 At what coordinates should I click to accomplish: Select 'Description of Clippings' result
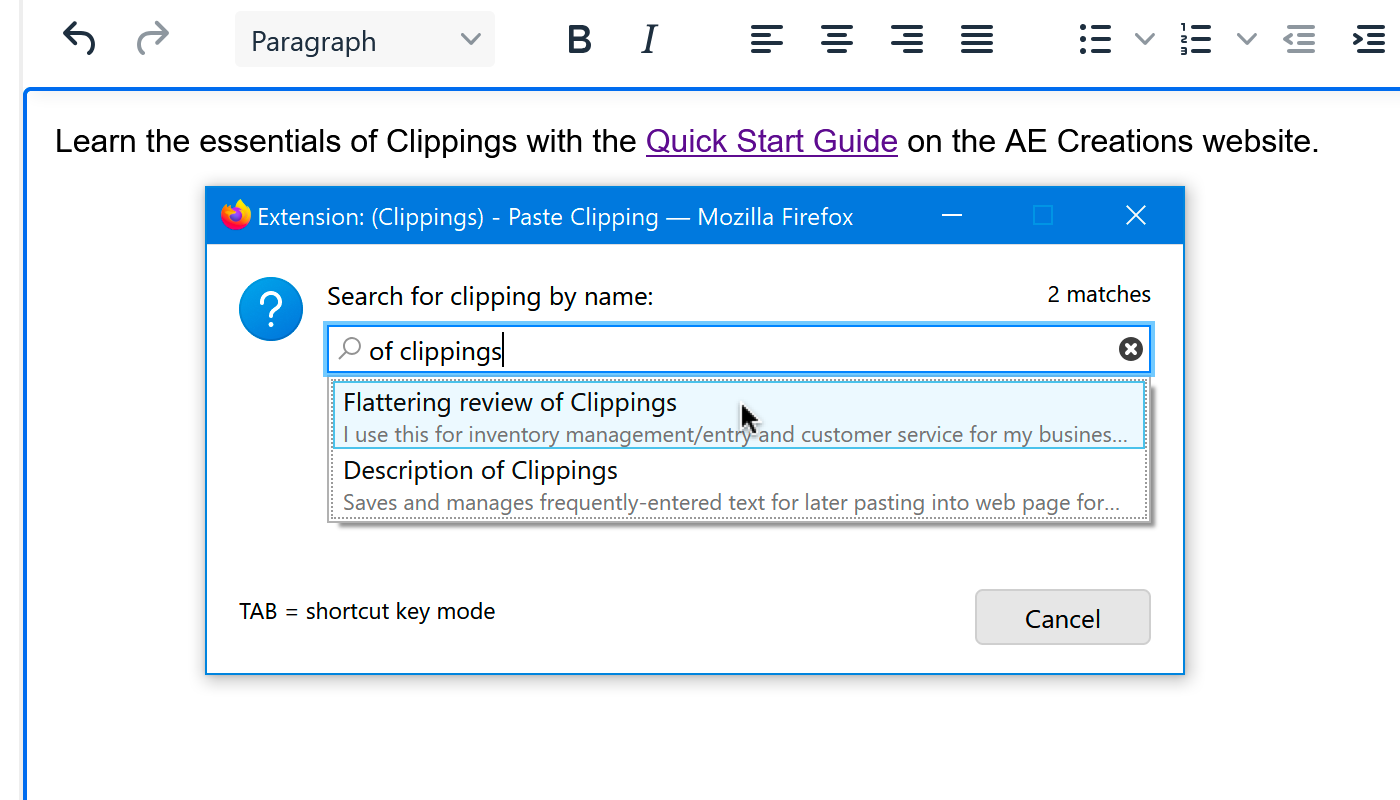pos(739,484)
